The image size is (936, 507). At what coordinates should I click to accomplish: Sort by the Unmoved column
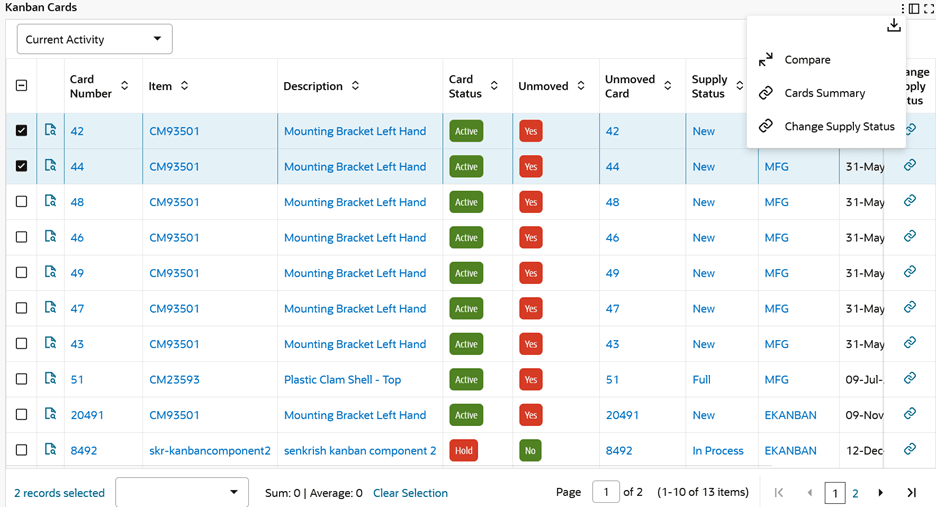[581, 85]
